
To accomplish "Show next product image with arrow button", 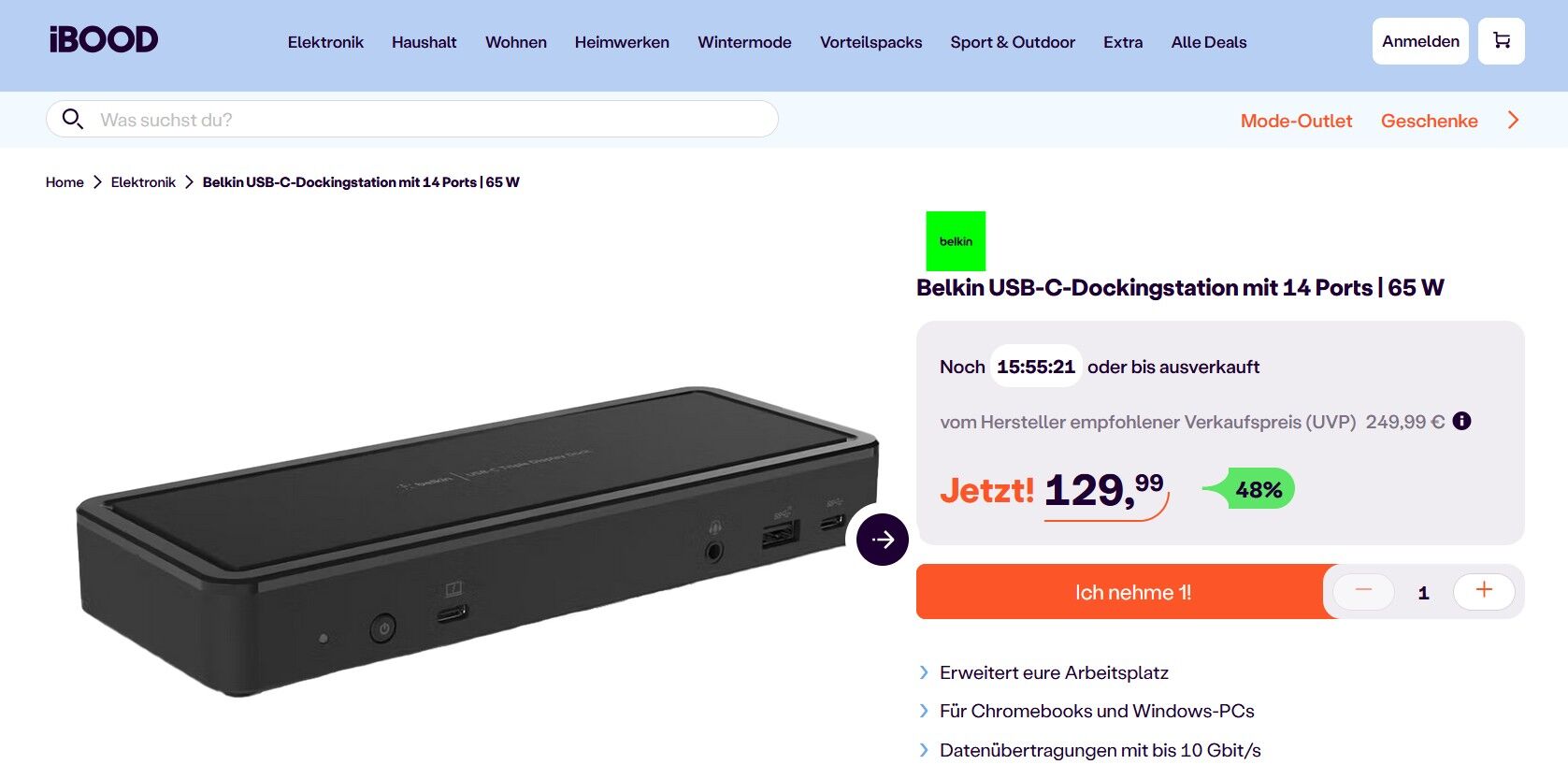I will [883, 540].
